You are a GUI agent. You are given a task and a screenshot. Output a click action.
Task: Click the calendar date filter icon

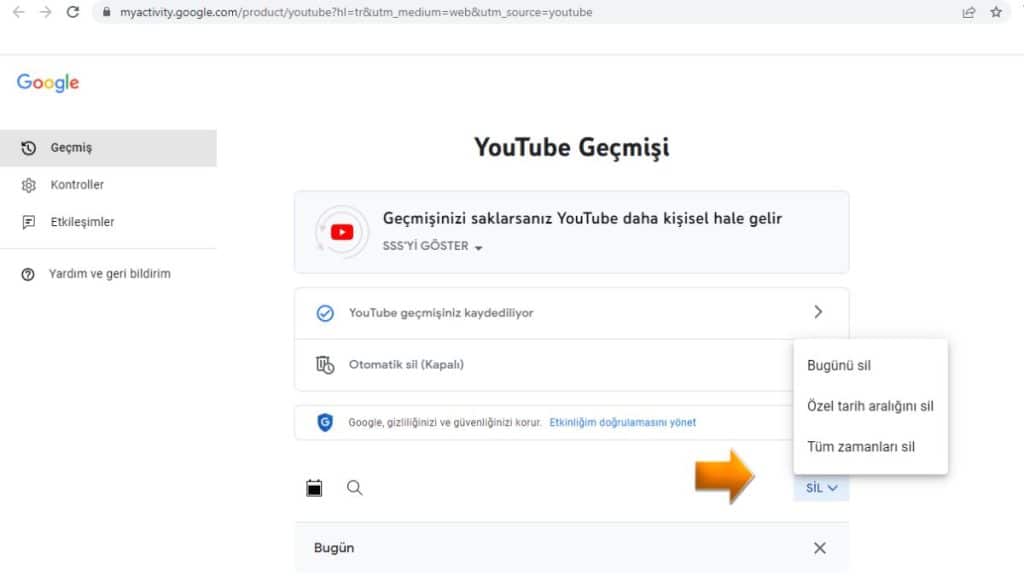pos(314,488)
